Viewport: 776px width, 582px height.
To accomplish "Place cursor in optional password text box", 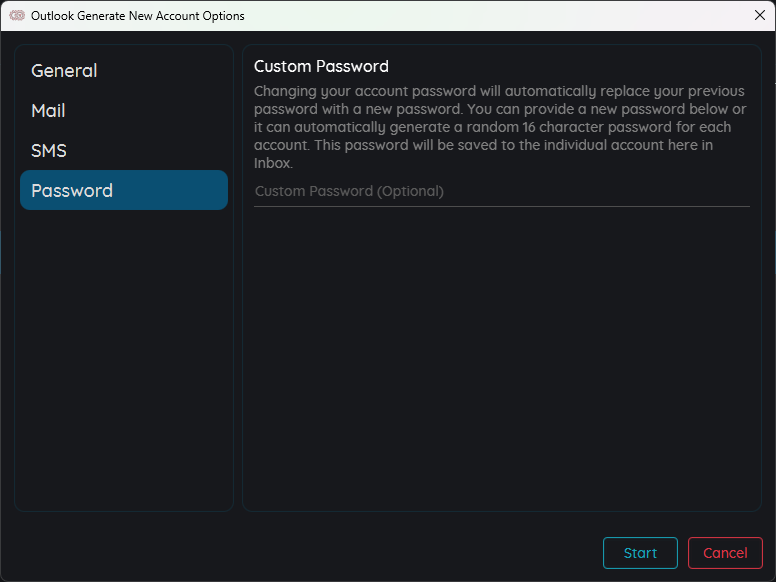I will coord(502,192).
